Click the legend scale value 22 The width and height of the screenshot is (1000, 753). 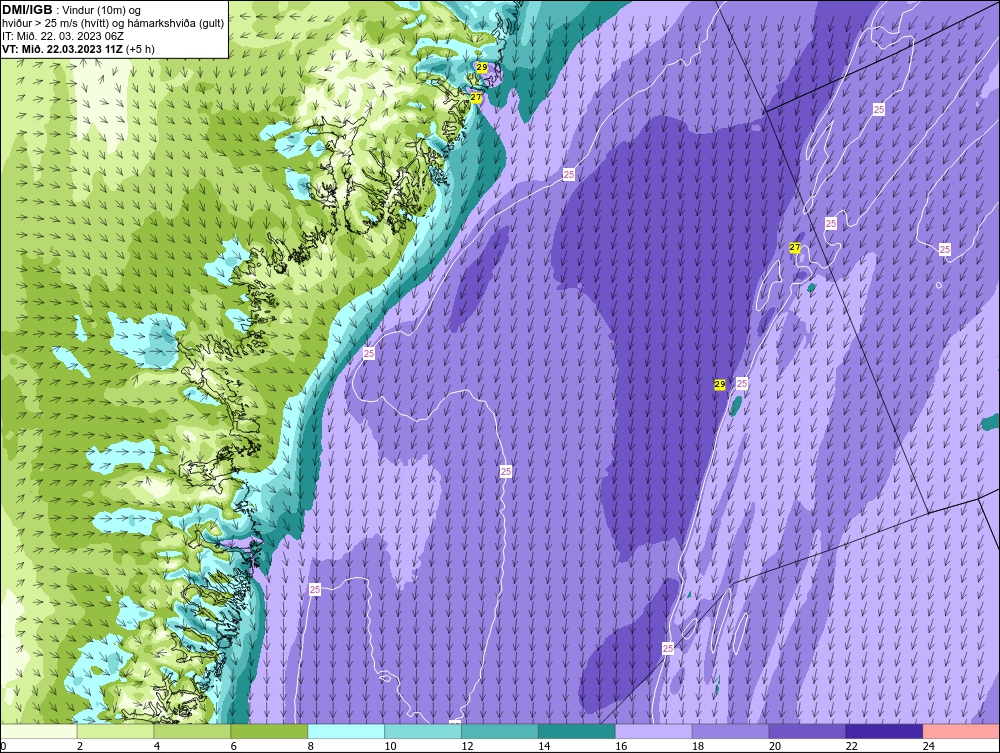852,746
